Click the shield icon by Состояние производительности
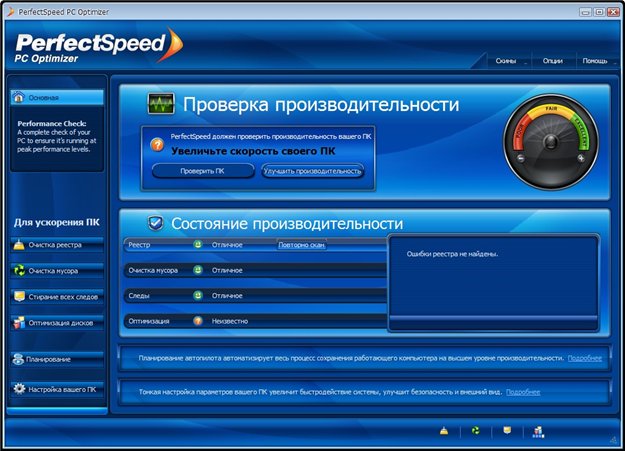 [155, 223]
